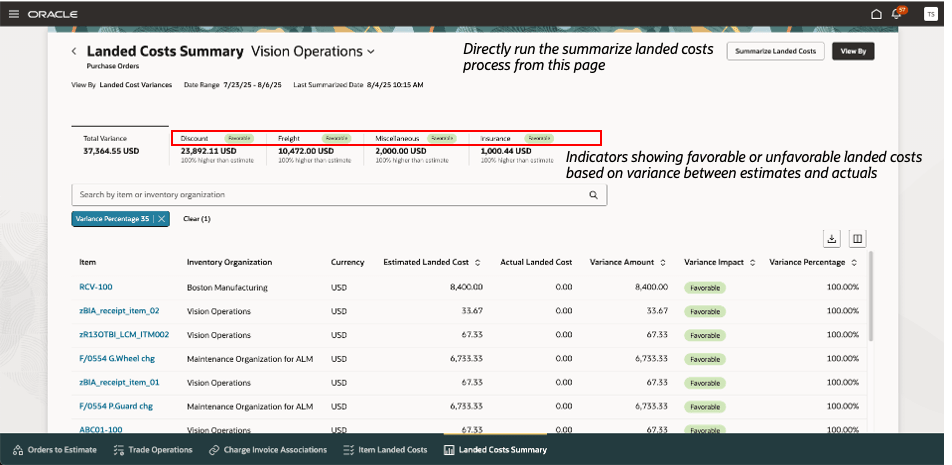Open the Item Landed Costs tab
Screen dimensions: 952x465
(x=385, y=450)
